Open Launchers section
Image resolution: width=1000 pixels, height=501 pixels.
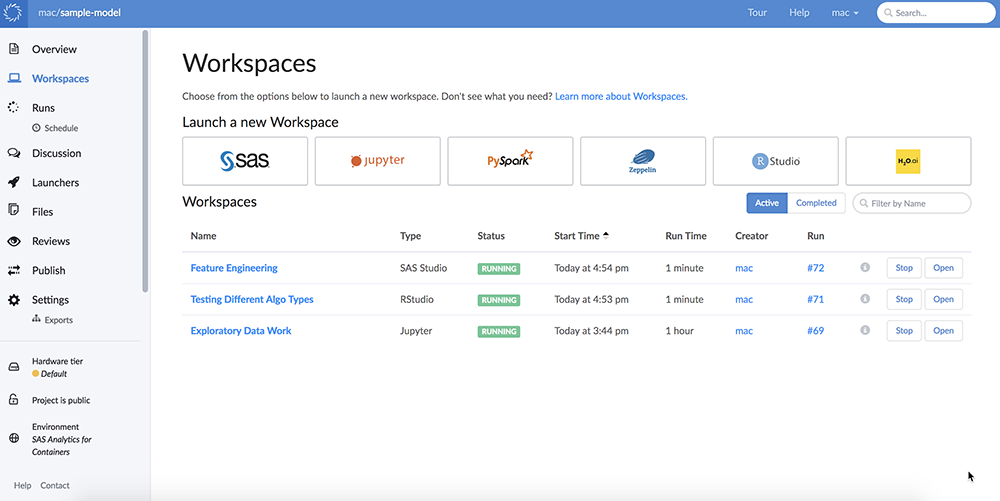55,182
